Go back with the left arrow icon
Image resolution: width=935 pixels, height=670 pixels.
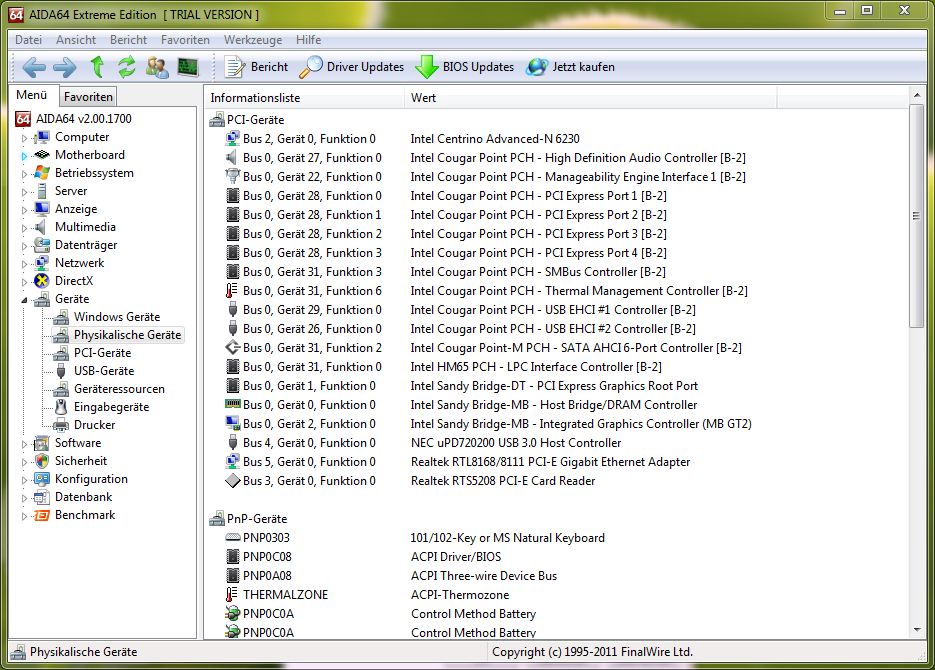point(33,67)
